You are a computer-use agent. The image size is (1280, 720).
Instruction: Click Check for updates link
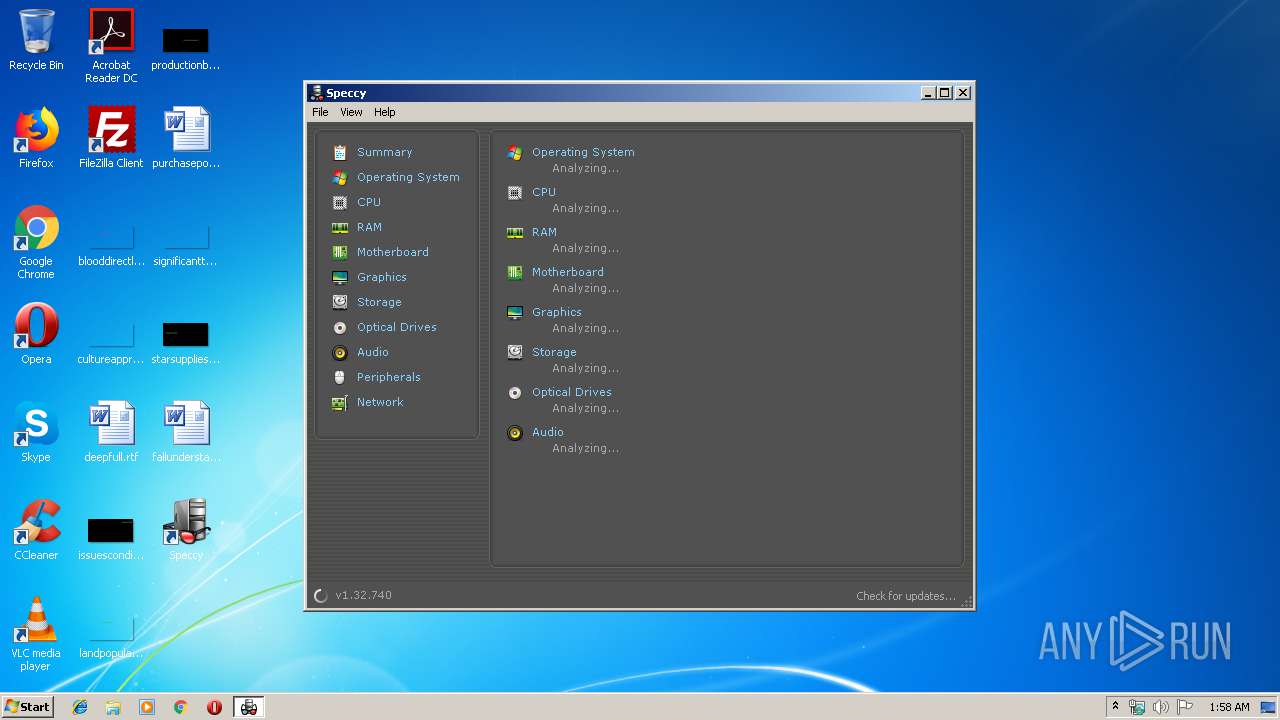pyautogui.click(x=906, y=596)
